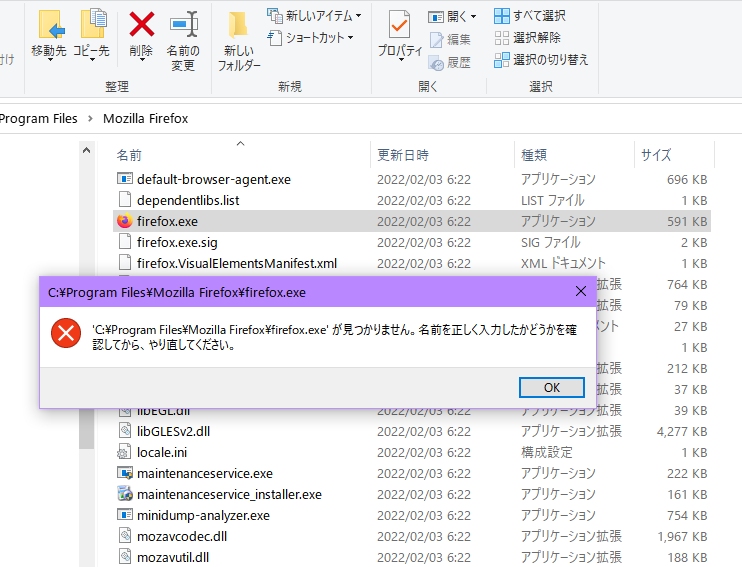
Task: Click the 591 KB size cell
Action: pyautogui.click(x=687, y=221)
